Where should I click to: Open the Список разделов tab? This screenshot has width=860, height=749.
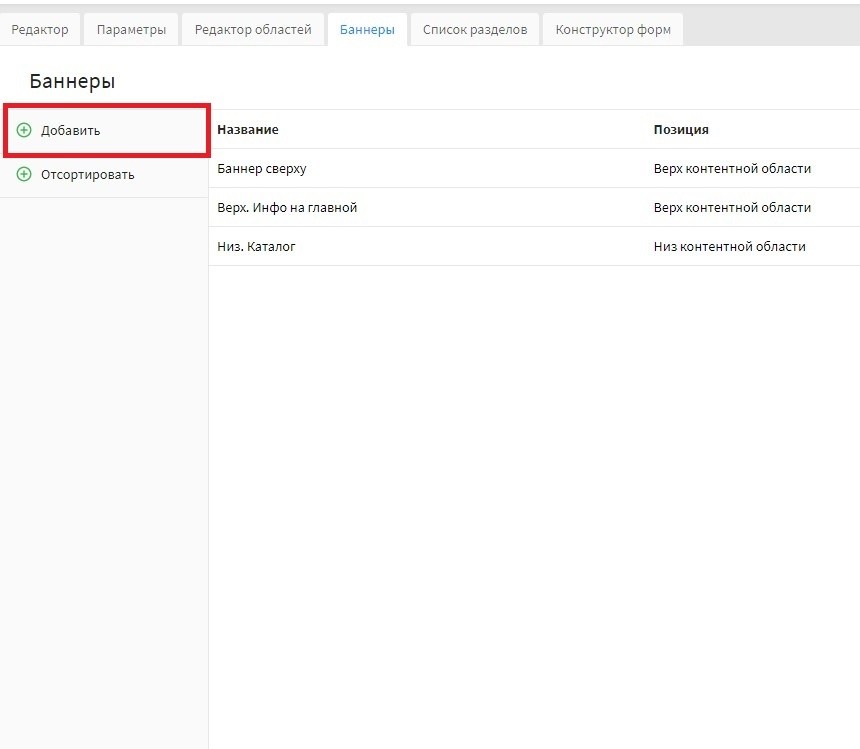[x=474, y=30]
